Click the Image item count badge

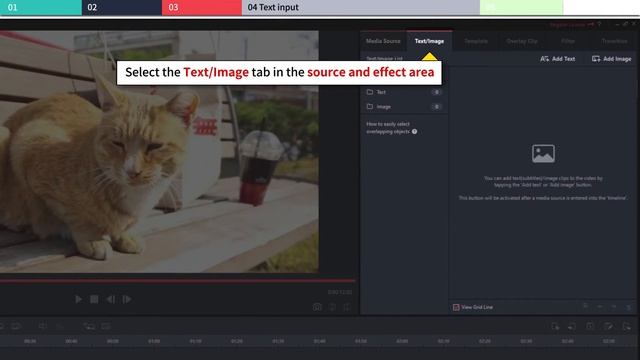[x=436, y=107]
